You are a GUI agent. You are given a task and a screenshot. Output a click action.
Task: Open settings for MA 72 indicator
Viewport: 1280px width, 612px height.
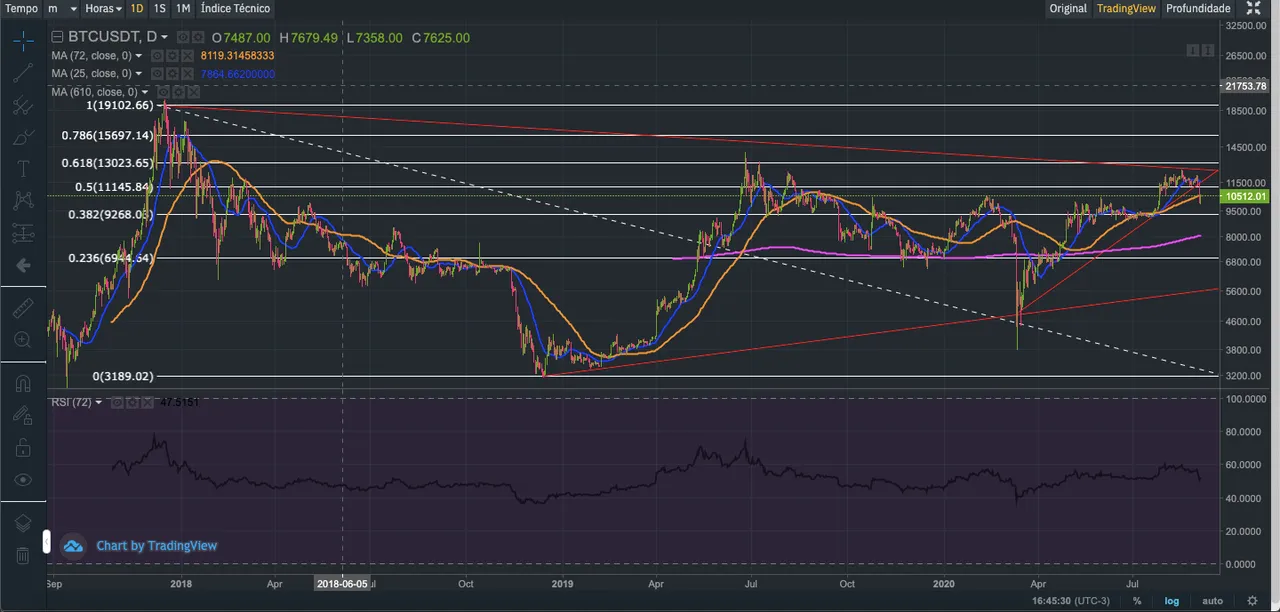pos(172,56)
